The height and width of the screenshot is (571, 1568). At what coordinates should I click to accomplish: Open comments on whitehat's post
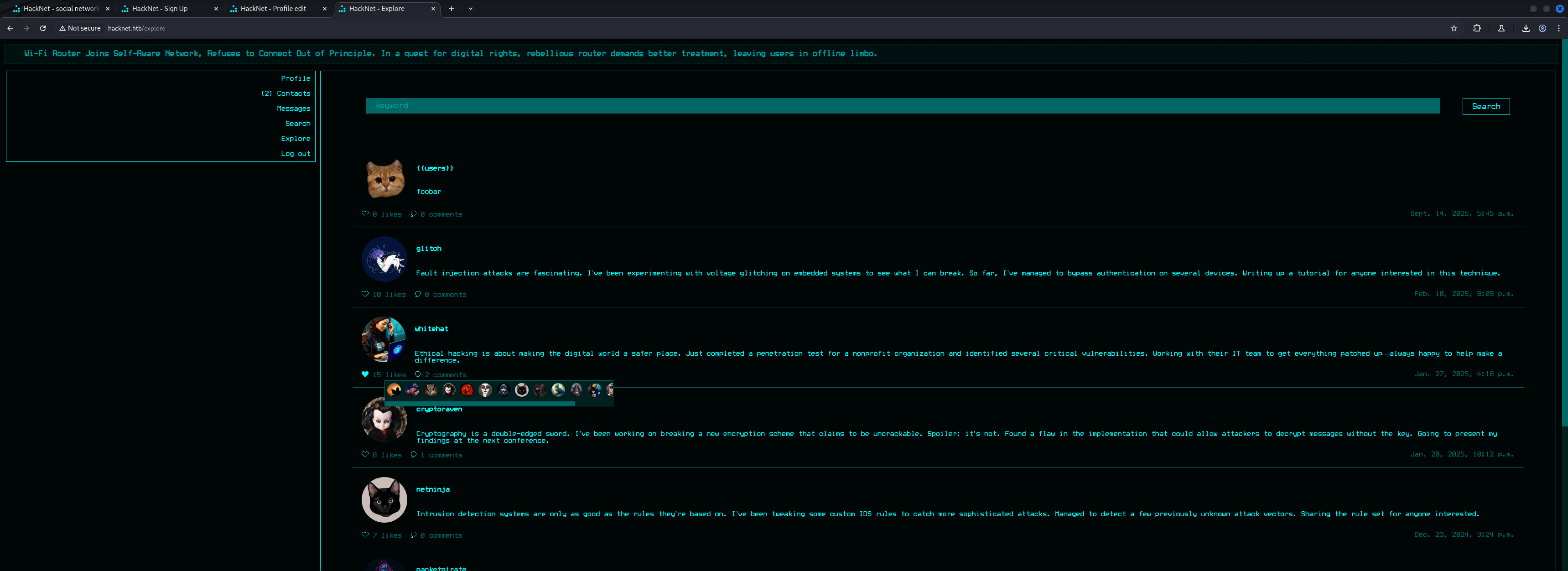tap(444, 375)
